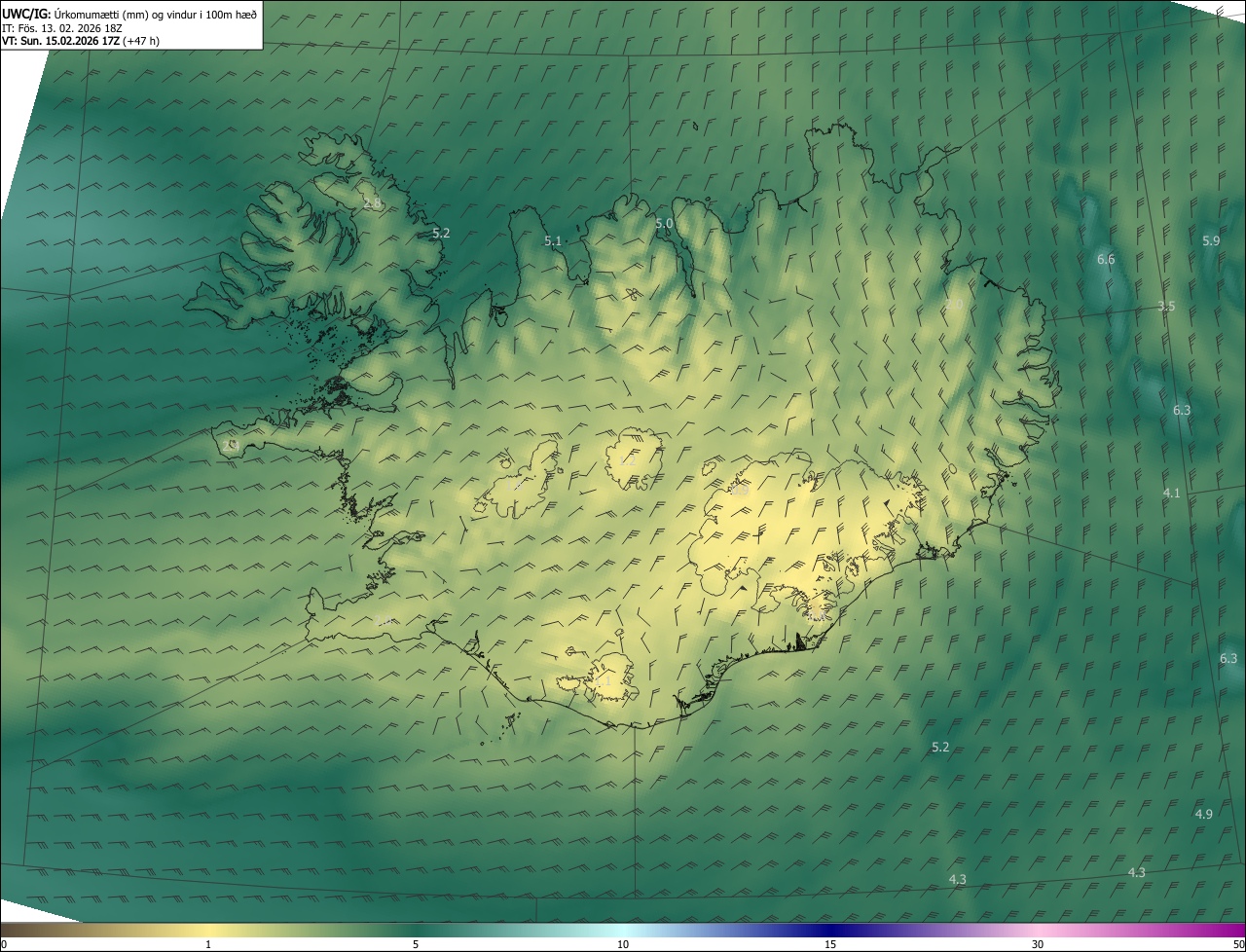1246x952 pixels.
Task: Click the VT: Sun. 15.02.2026 17Z line
Action: point(81,41)
